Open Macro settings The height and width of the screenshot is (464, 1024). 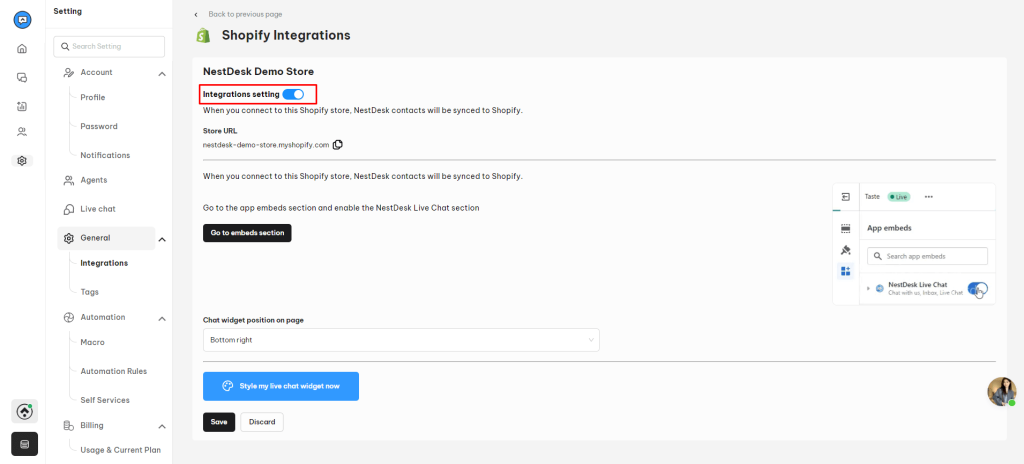(92, 342)
